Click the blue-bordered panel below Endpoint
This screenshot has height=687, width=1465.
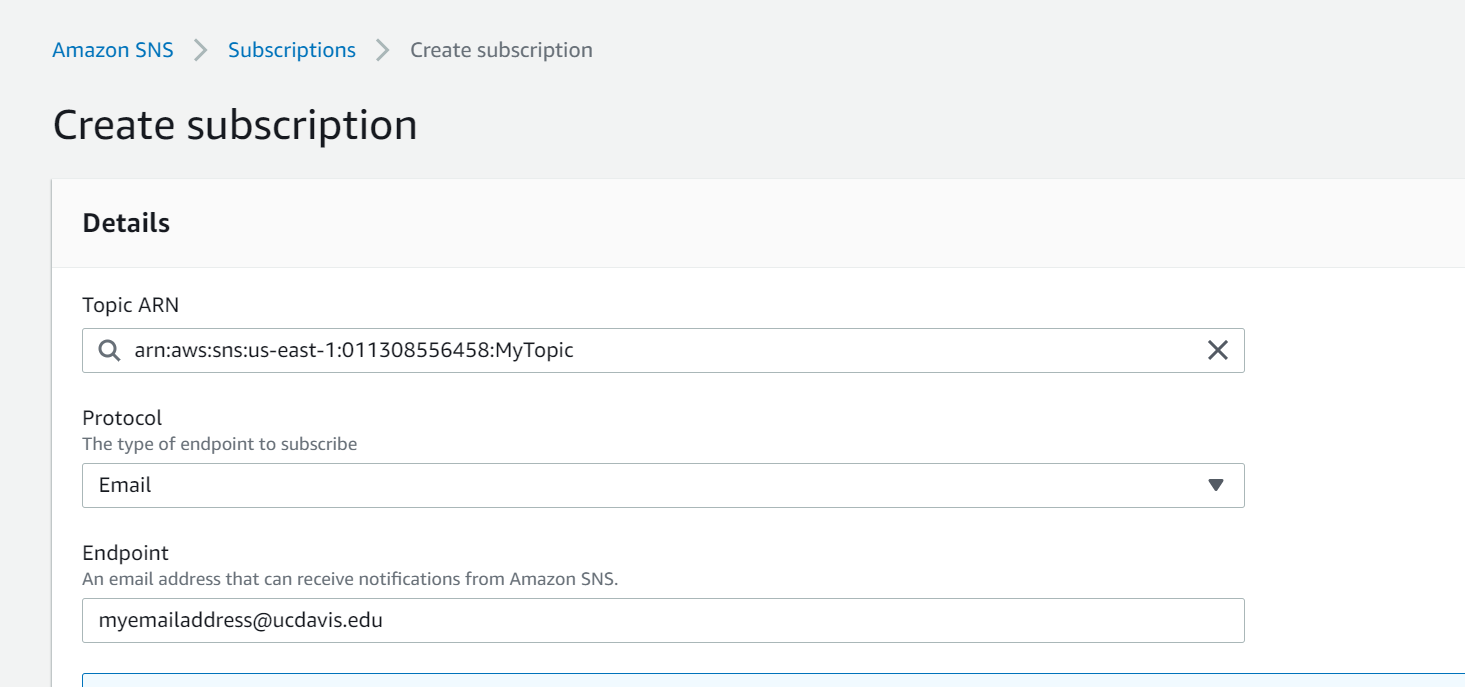(662, 682)
